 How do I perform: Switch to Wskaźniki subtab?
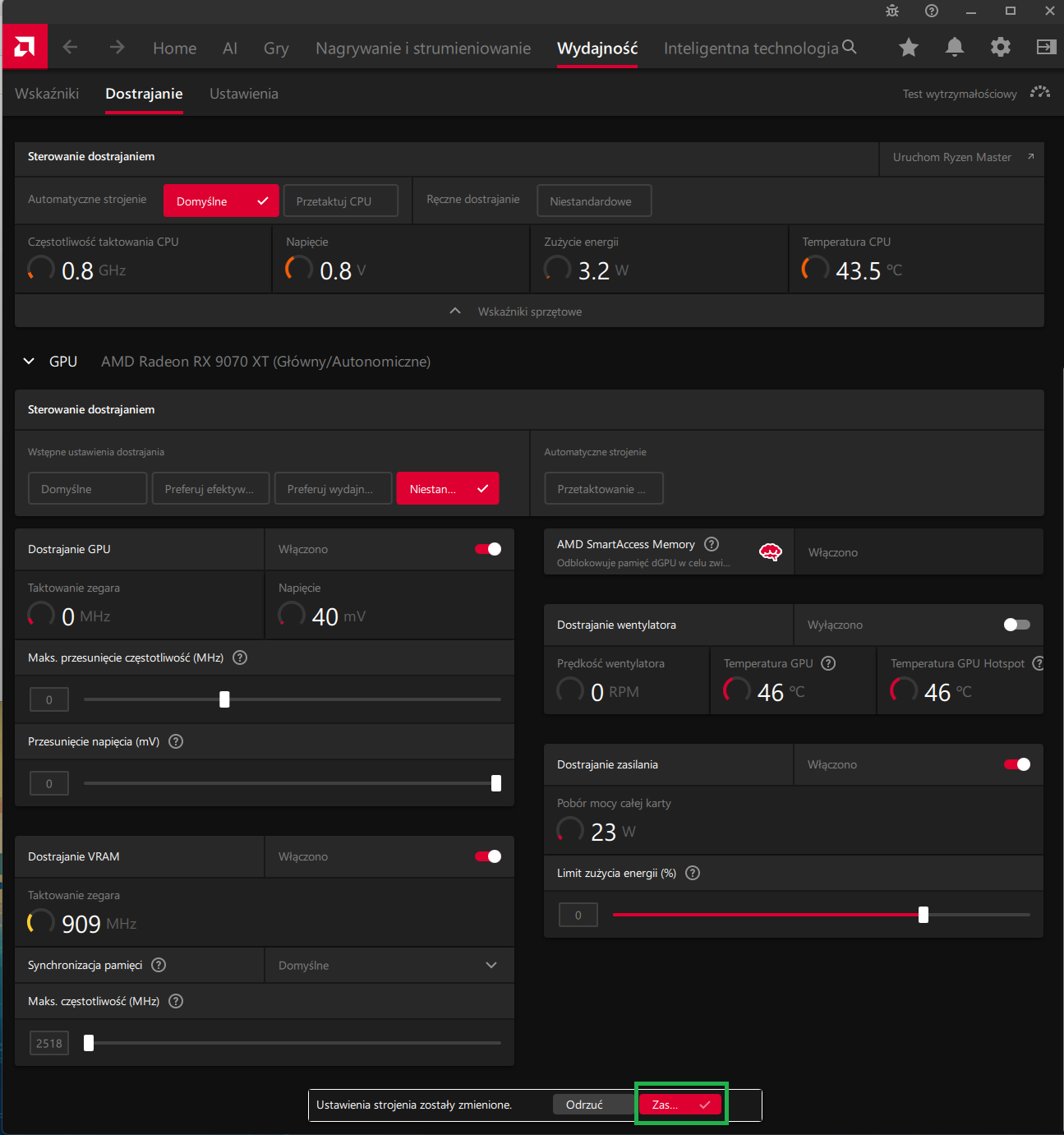point(47,94)
